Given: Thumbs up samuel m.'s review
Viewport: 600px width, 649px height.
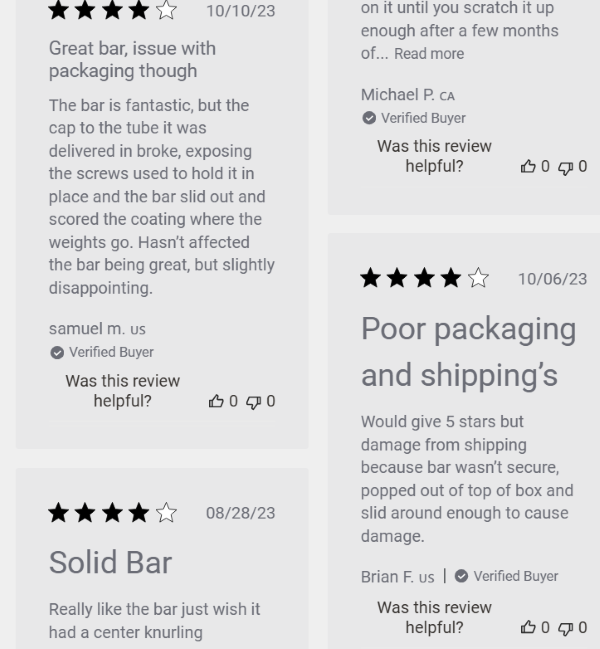Looking at the screenshot, I should tap(216, 401).
